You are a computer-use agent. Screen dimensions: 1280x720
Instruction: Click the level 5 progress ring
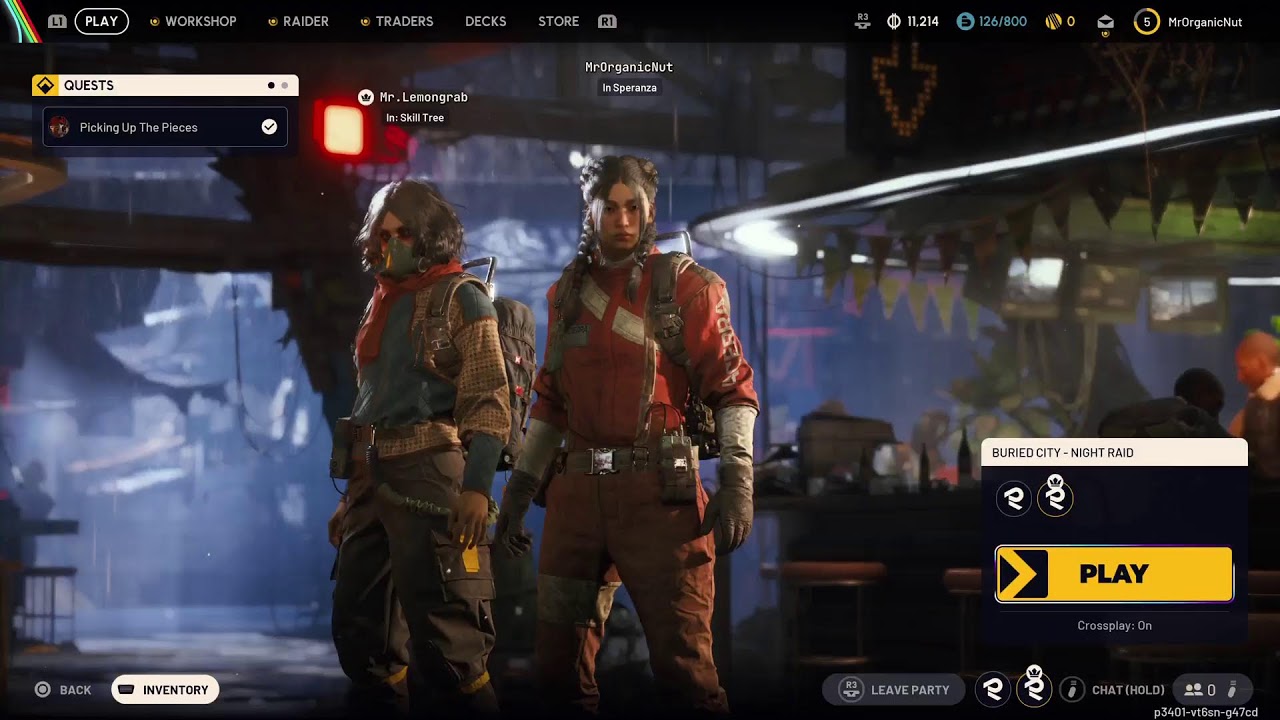[x=1147, y=21]
